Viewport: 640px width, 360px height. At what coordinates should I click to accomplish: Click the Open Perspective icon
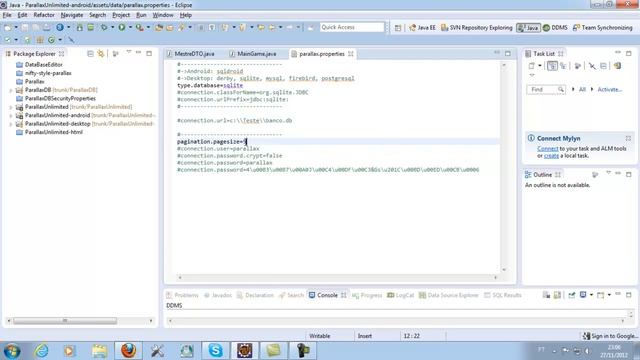398,28
